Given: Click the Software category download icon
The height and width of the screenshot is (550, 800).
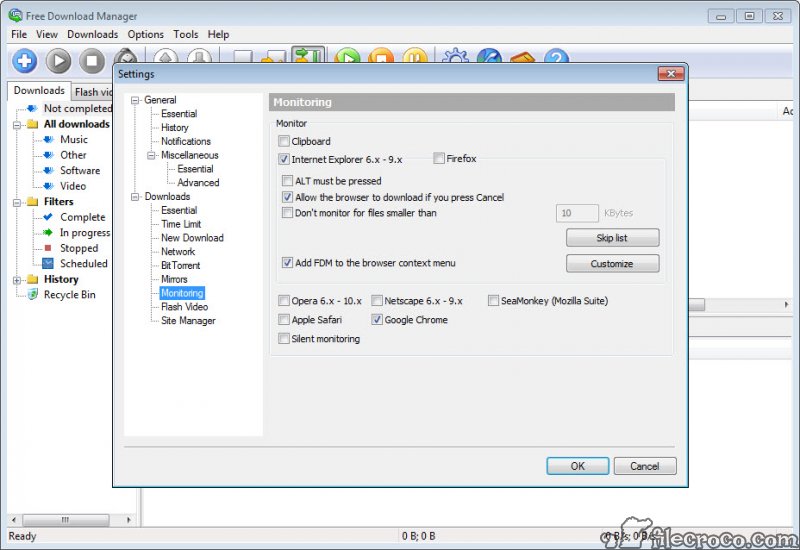Looking at the screenshot, I should point(48,170).
